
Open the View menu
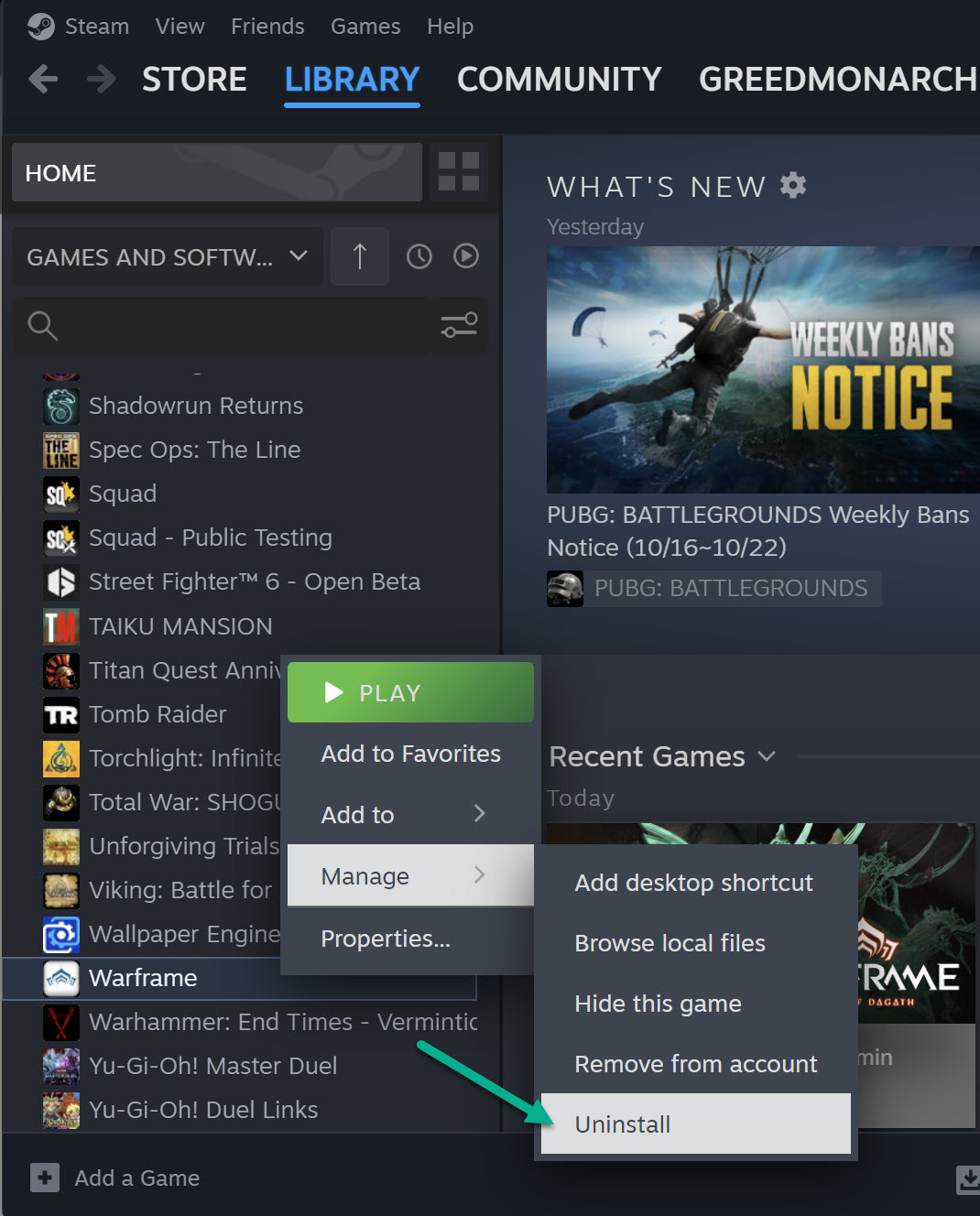pyautogui.click(x=180, y=27)
